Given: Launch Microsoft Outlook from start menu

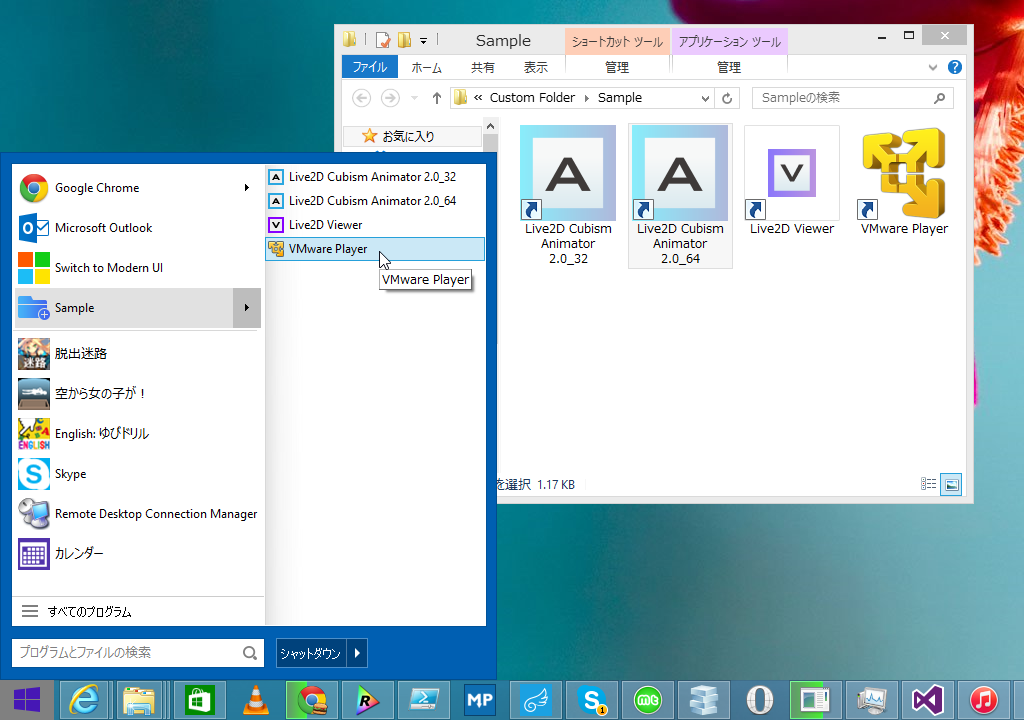Looking at the screenshot, I should coord(138,228).
